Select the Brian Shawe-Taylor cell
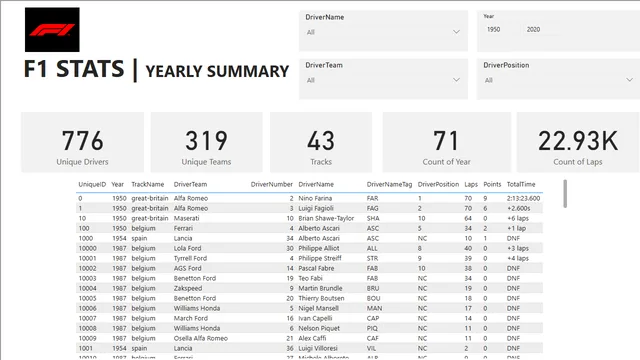Viewport: 640px width, 360px height. [326, 218]
